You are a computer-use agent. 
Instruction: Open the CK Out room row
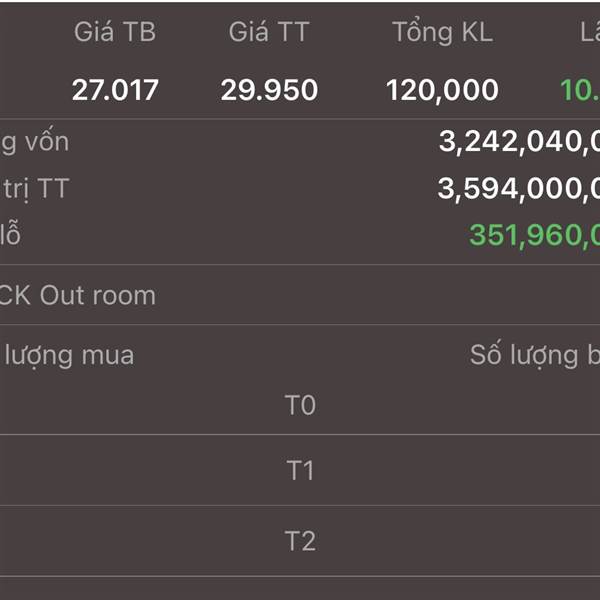tap(300, 295)
